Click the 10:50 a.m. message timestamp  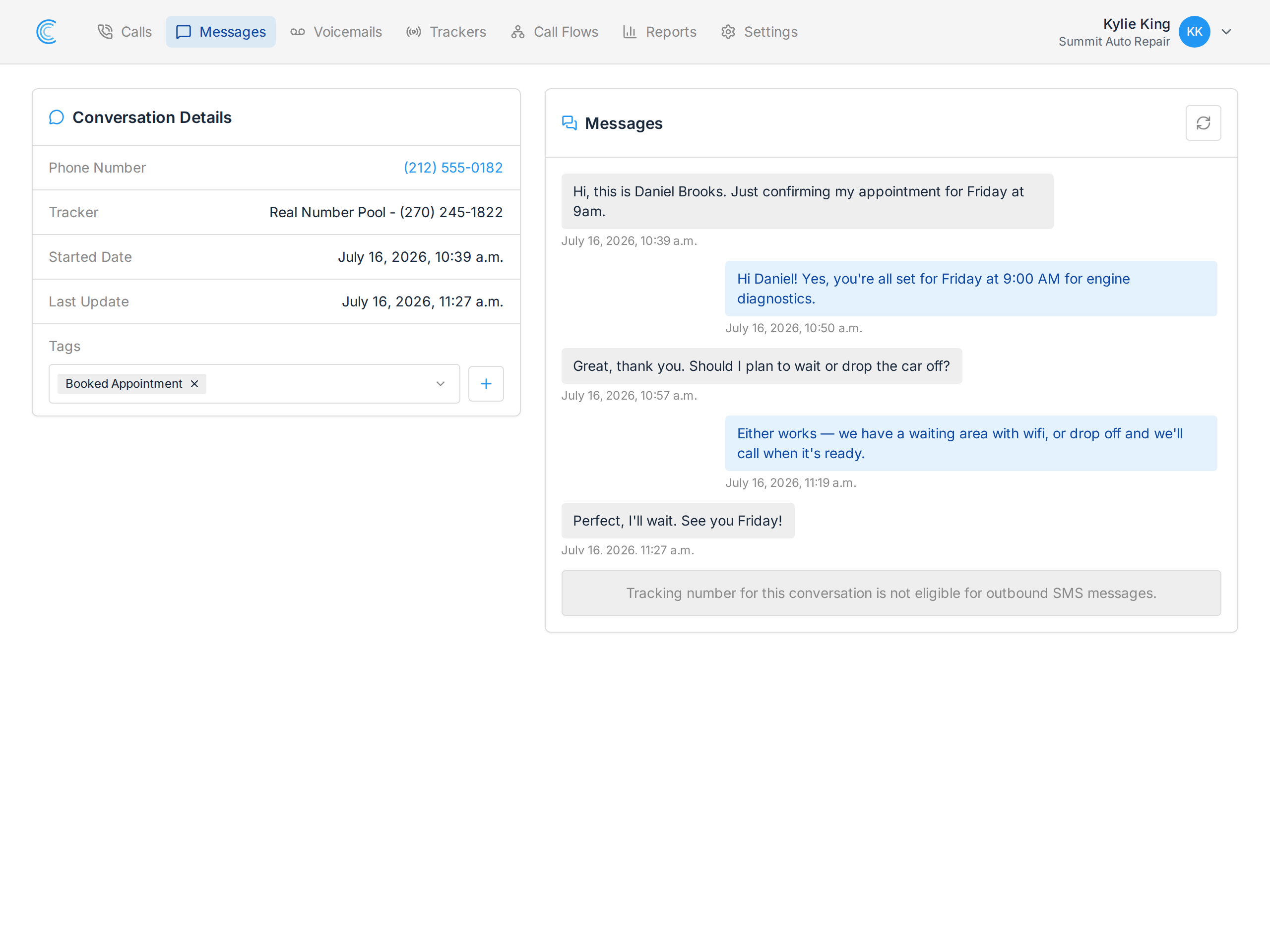pyautogui.click(x=793, y=328)
